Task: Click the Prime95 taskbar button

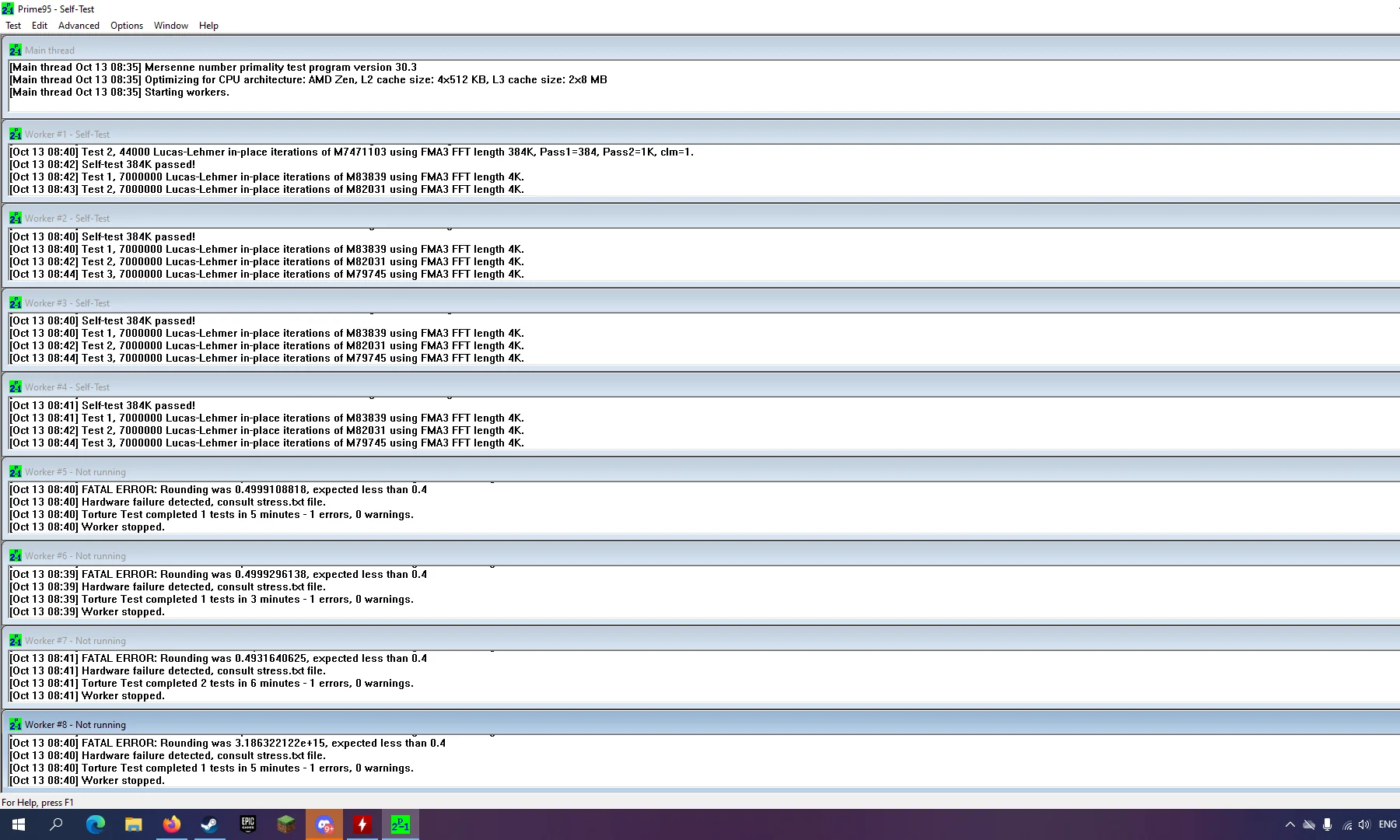Action: click(401, 824)
